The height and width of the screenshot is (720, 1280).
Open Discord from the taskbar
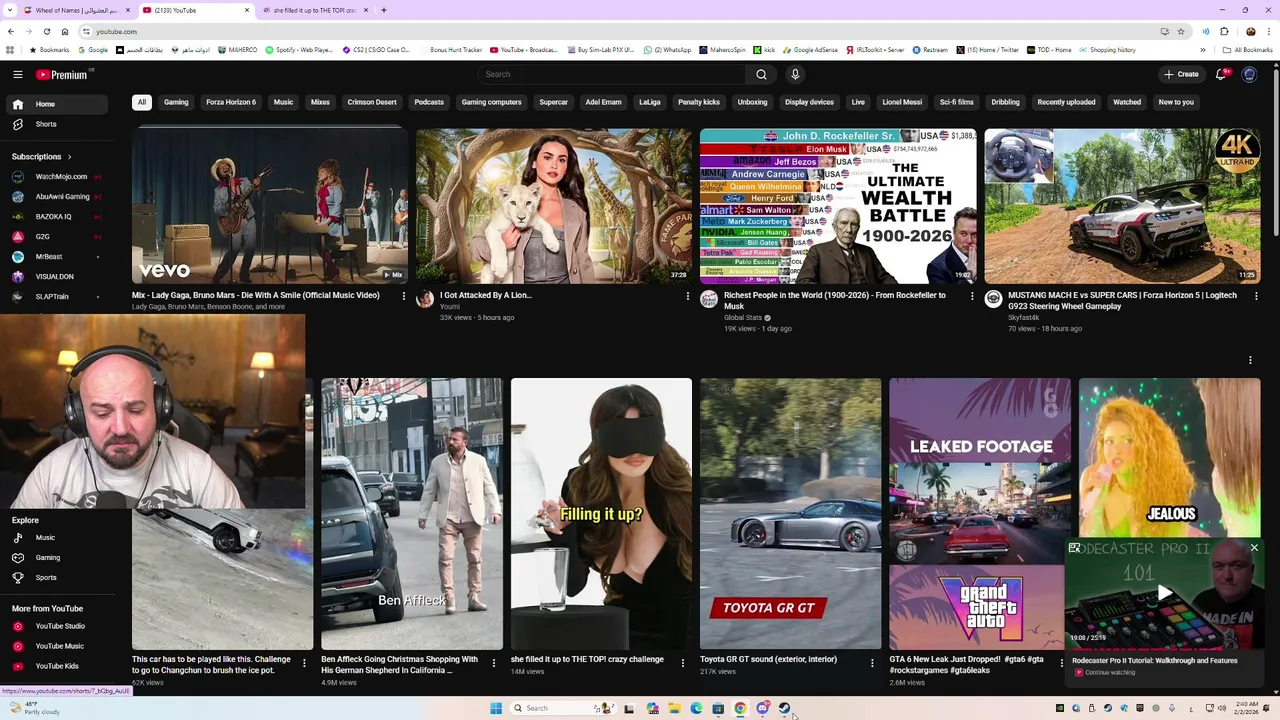click(763, 708)
